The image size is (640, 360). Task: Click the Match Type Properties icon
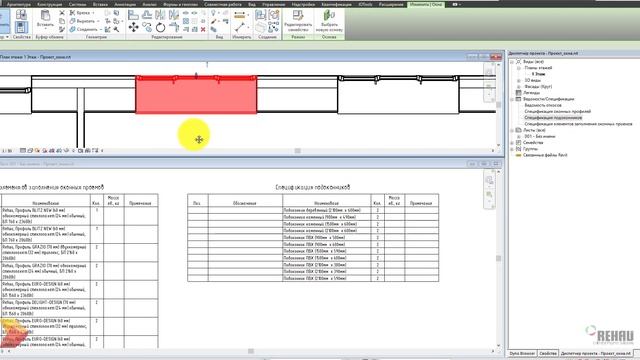click(62, 29)
